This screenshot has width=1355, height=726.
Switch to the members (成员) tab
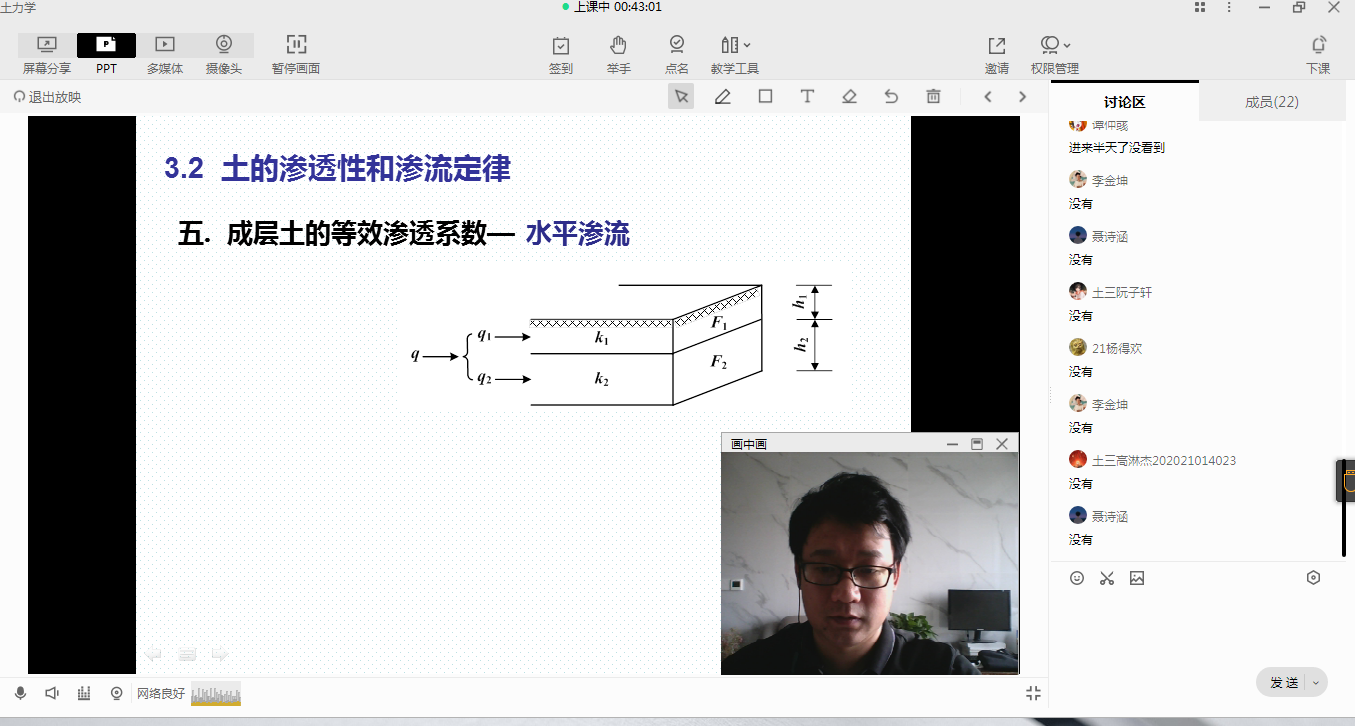(x=1272, y=102)
